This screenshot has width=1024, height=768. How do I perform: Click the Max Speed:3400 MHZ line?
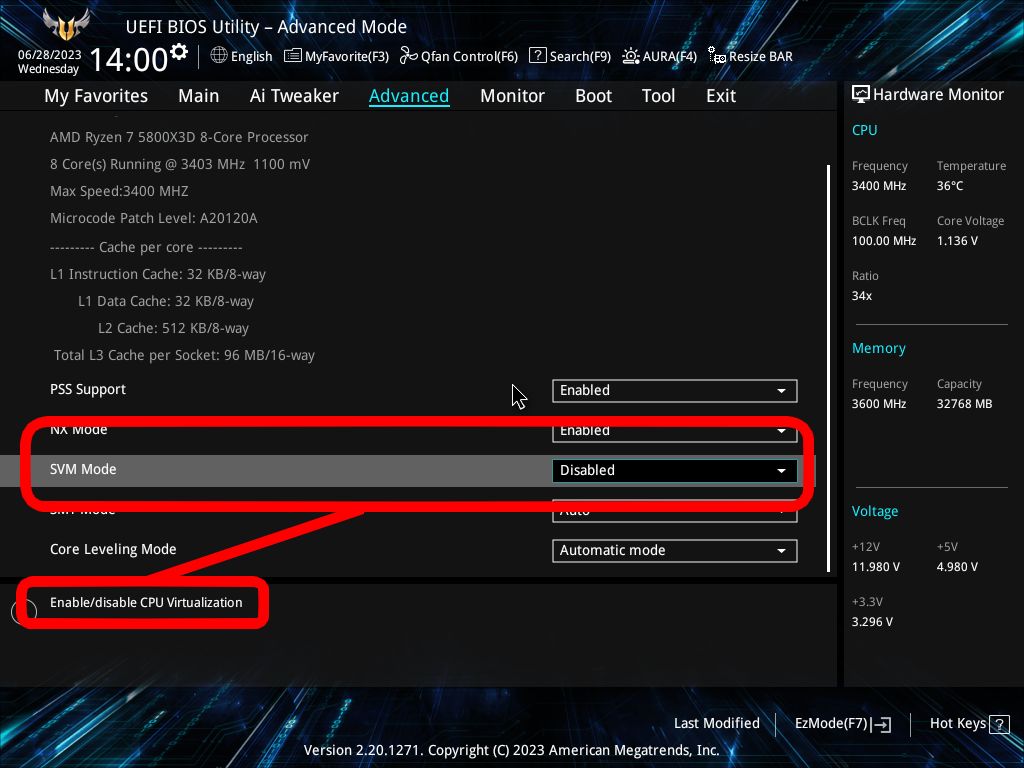(119, 191)
